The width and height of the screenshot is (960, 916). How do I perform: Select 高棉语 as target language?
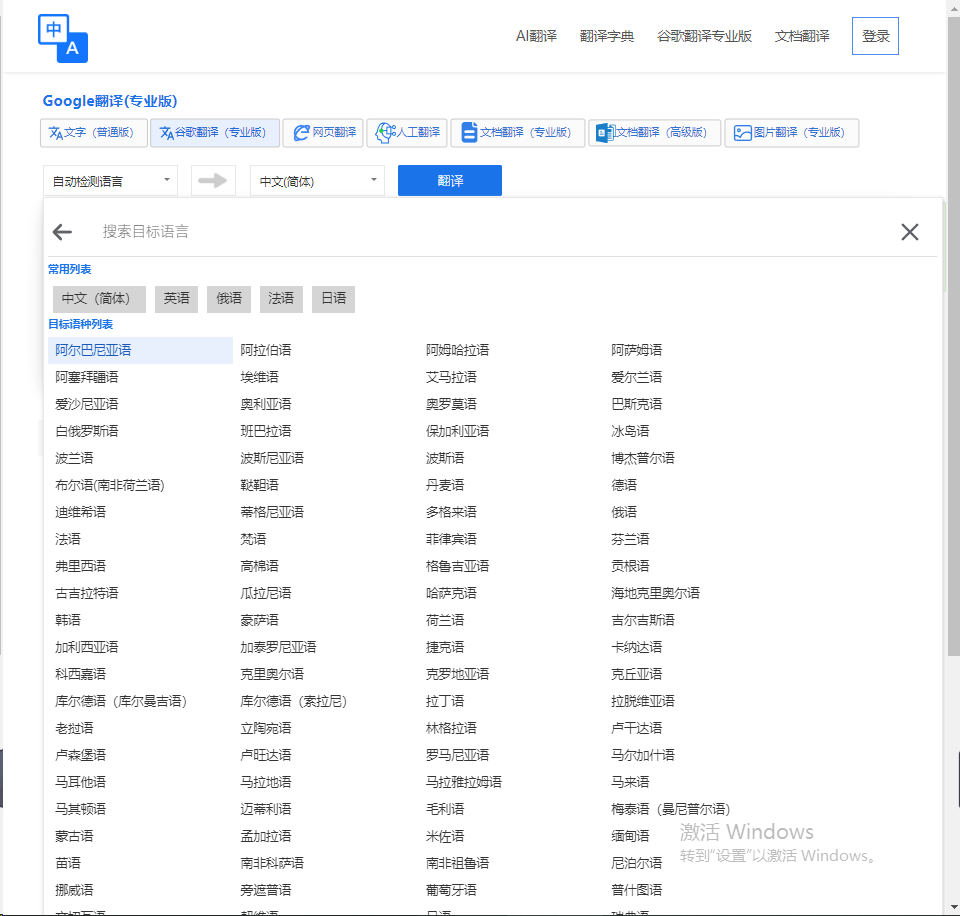pyautogui.click(x=260, y=566)
